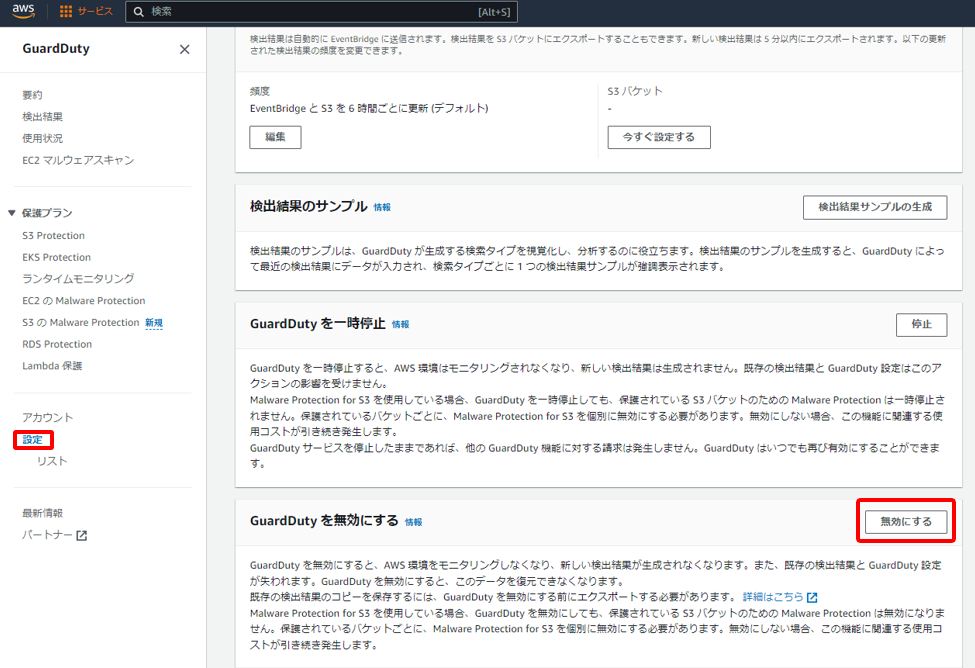This screenshot has height=668, width=975.
Task: Go to 要約 in the sidebar
Action: tap(32, 95)
